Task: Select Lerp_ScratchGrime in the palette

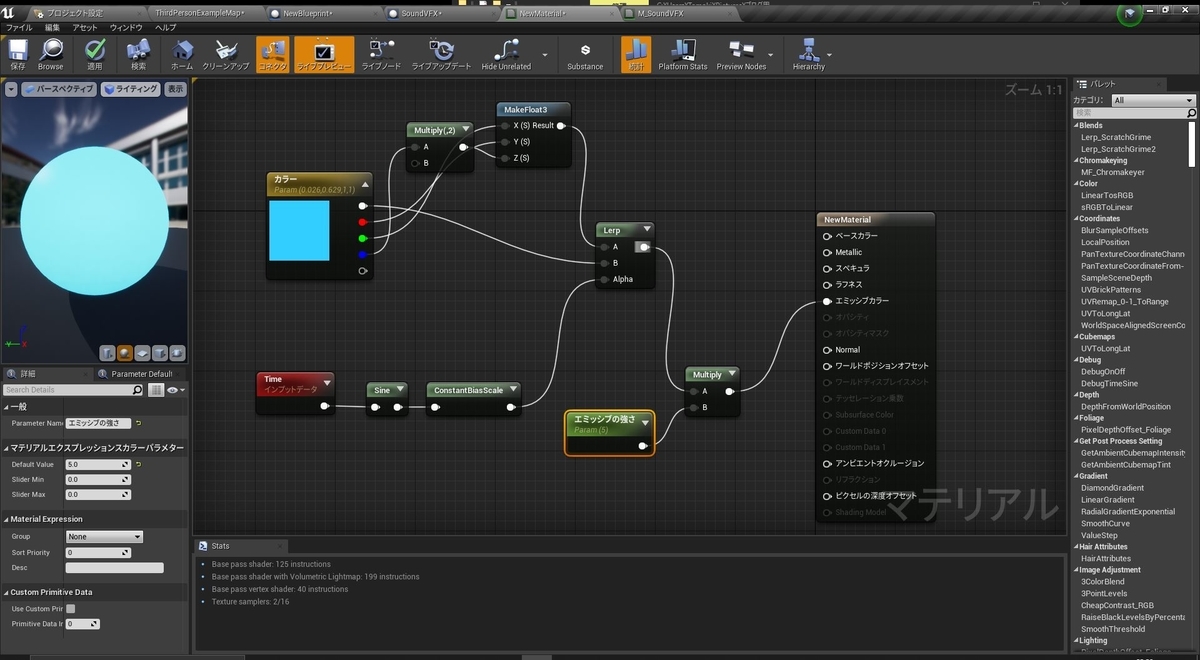Action: click(x=1116, y=137)
